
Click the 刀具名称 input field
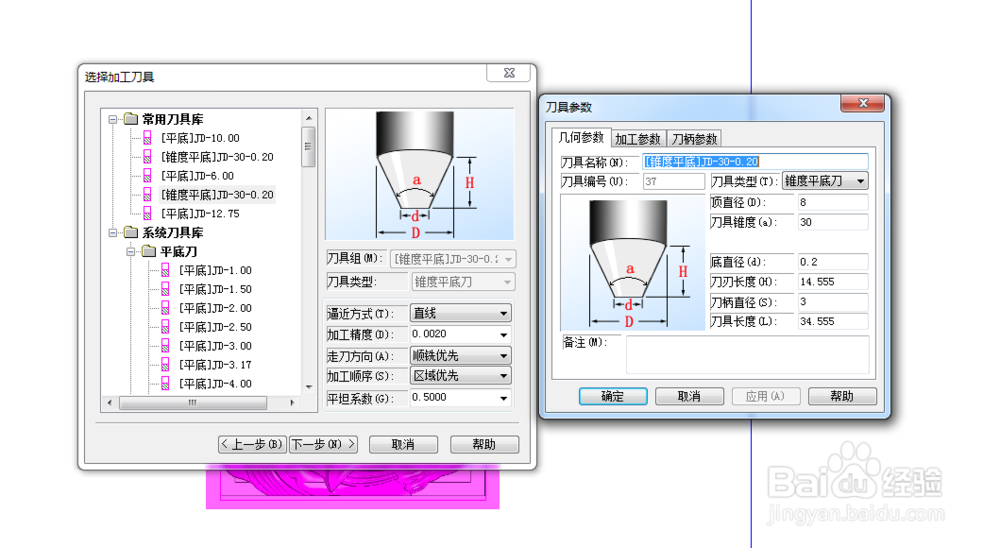click(x=755, y=162)
